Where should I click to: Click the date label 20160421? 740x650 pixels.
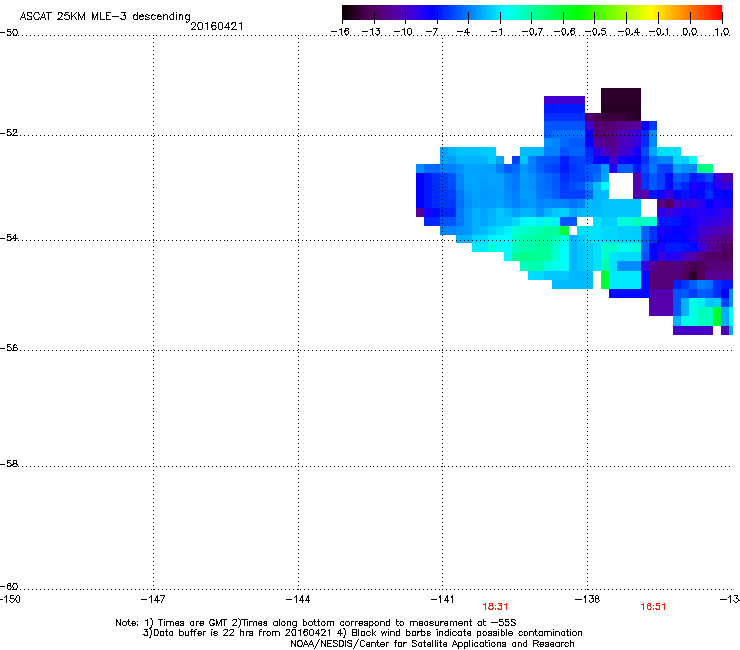pos(217,26)
